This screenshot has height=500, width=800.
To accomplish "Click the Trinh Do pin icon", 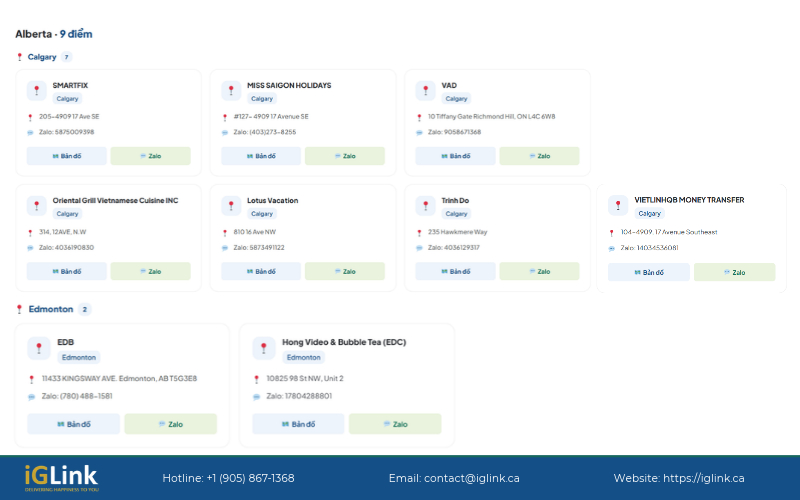I will point(426,206).
